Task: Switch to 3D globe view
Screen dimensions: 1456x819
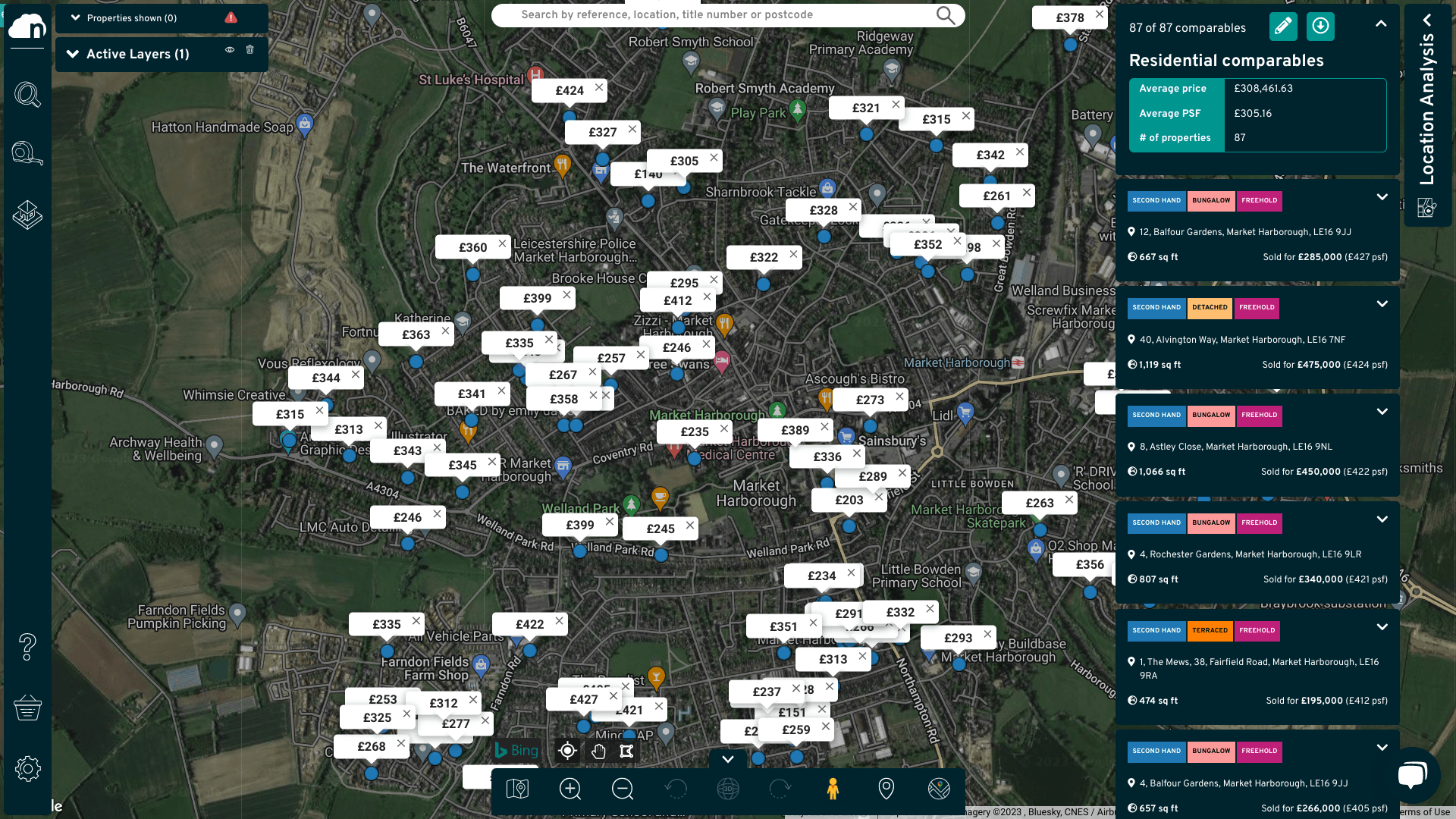Action: (x=728, y=789)
